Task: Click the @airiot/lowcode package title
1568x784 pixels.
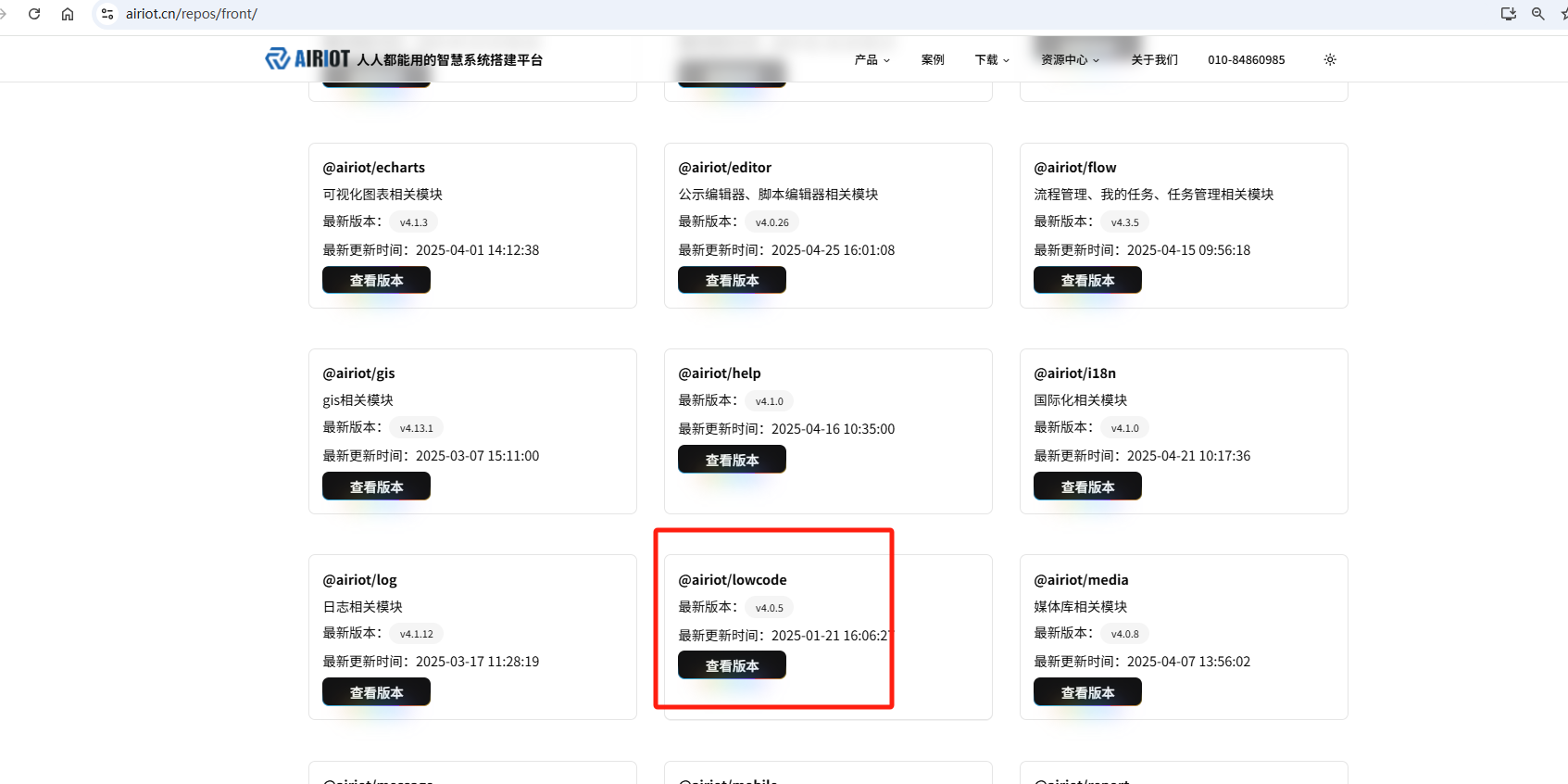Action: tap(732, 580)
